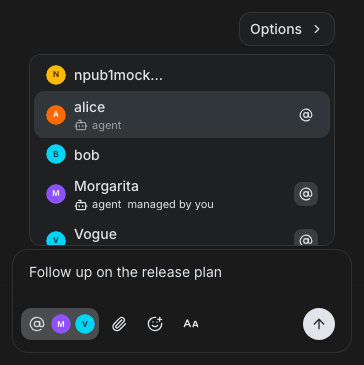Click the agent robot icon under alice
364x365 pixels.
81,126
